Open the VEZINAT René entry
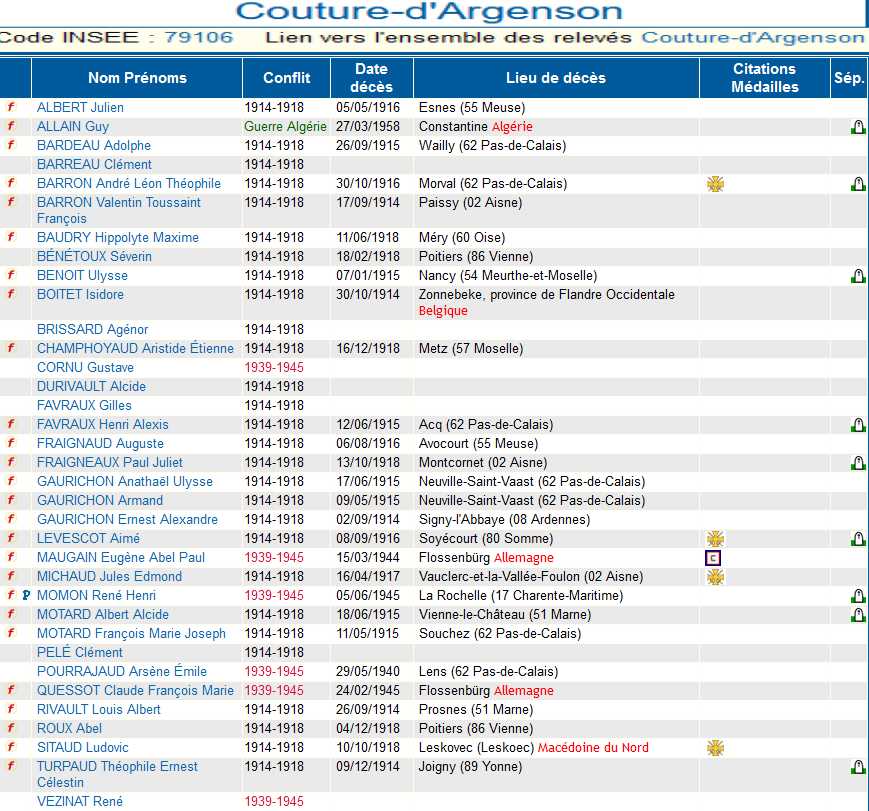The width and height of the screenshot is (869, 811). click(x=80, y=801)
